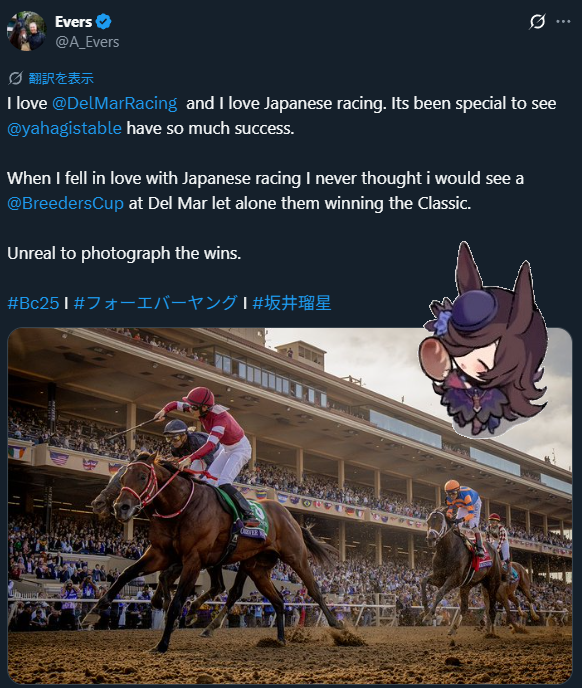This screenshot has width=582, height=688.
Task: Open the #坂井瑠星 hashtag
Action: pyautogui.click(x=292, y=303)
